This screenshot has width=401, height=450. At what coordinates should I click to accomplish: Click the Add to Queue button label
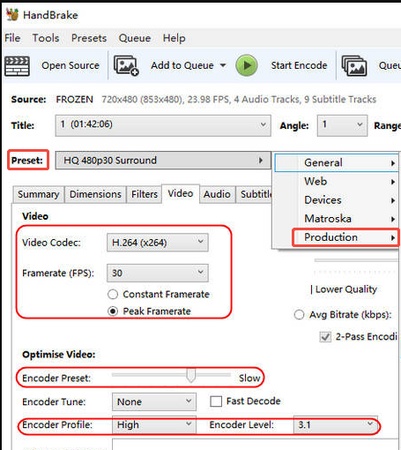(182, 65)
